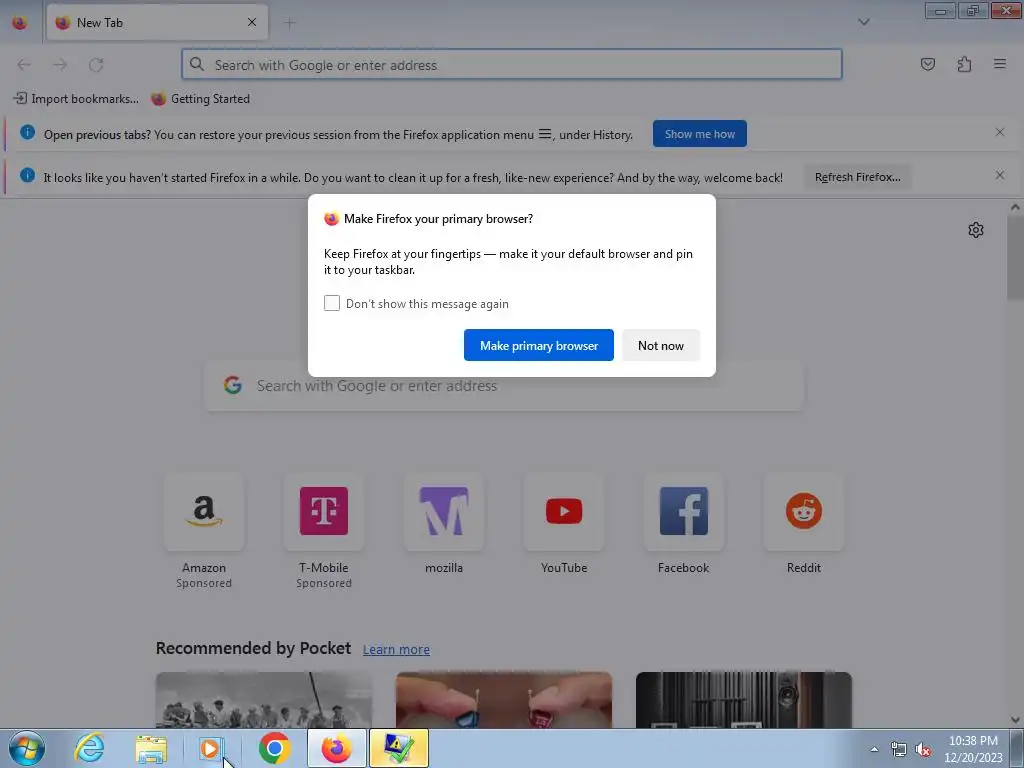Screen dimensions: 1024x768
Task: Show hidden tray icons arrow
Action: point(874,749)
